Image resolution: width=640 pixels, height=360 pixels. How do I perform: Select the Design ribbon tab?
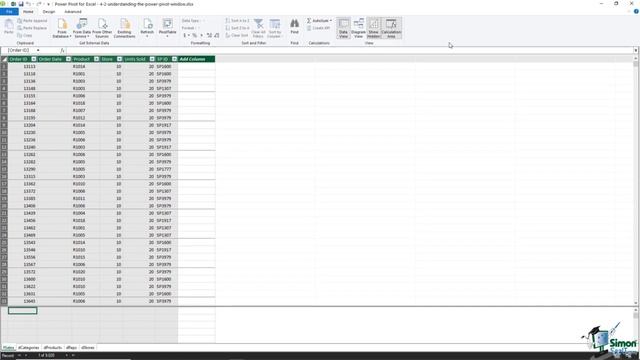click(49, 12)
